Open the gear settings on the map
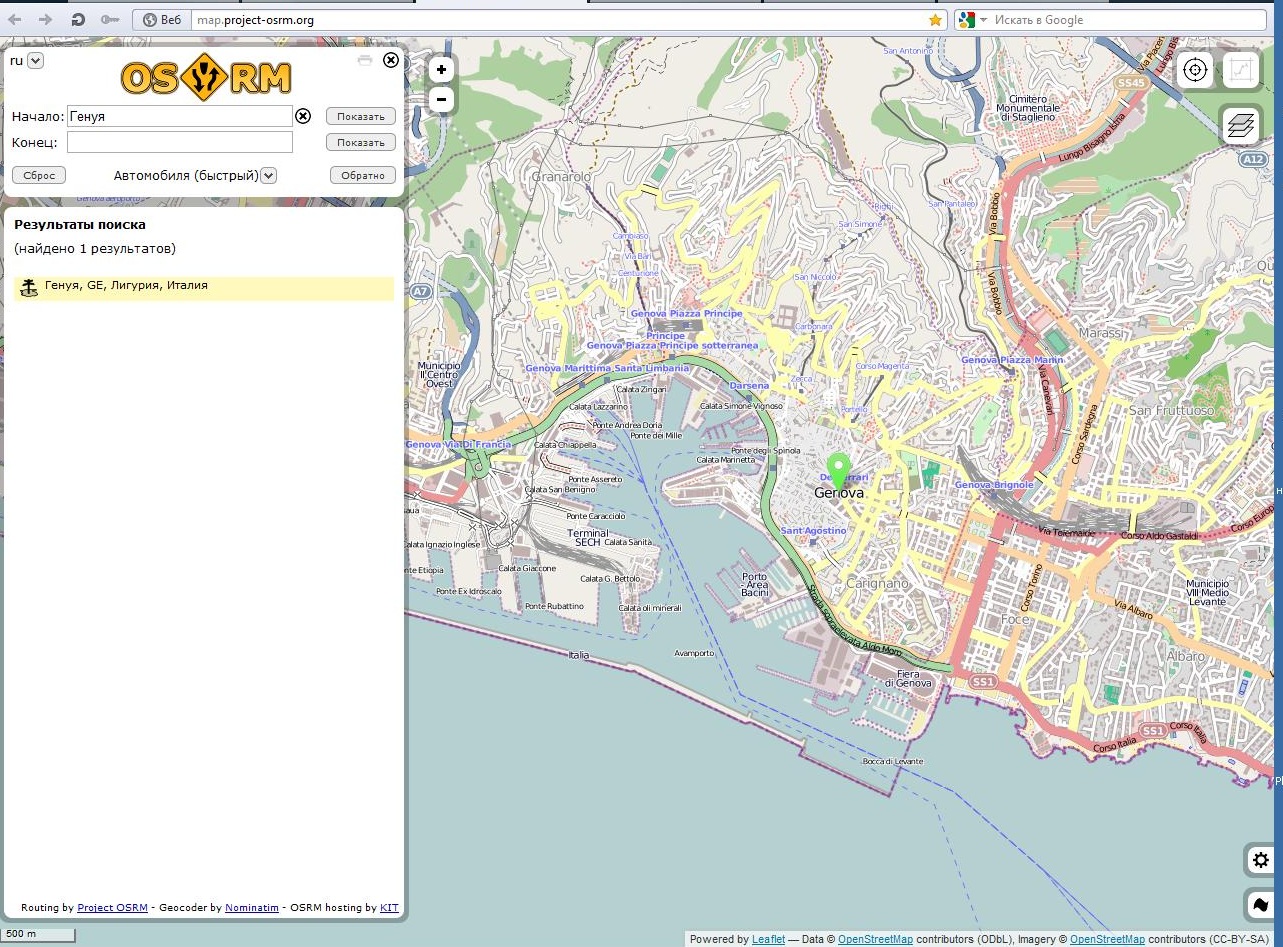1283x947 pixels. [x=1260, y=860]
